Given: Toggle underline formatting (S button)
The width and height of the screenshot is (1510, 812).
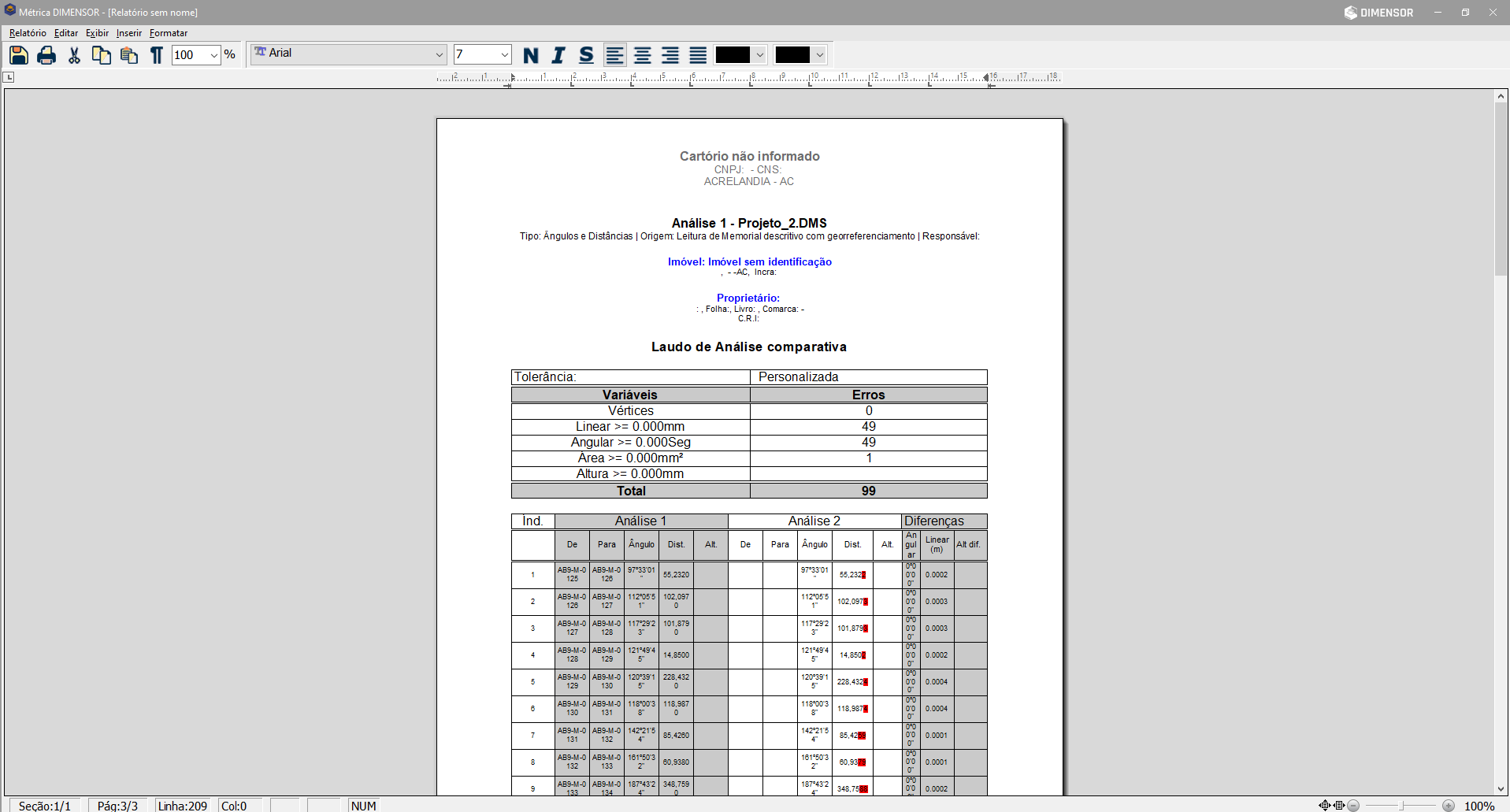Looking at the screenshot, I should coord(586,55).
